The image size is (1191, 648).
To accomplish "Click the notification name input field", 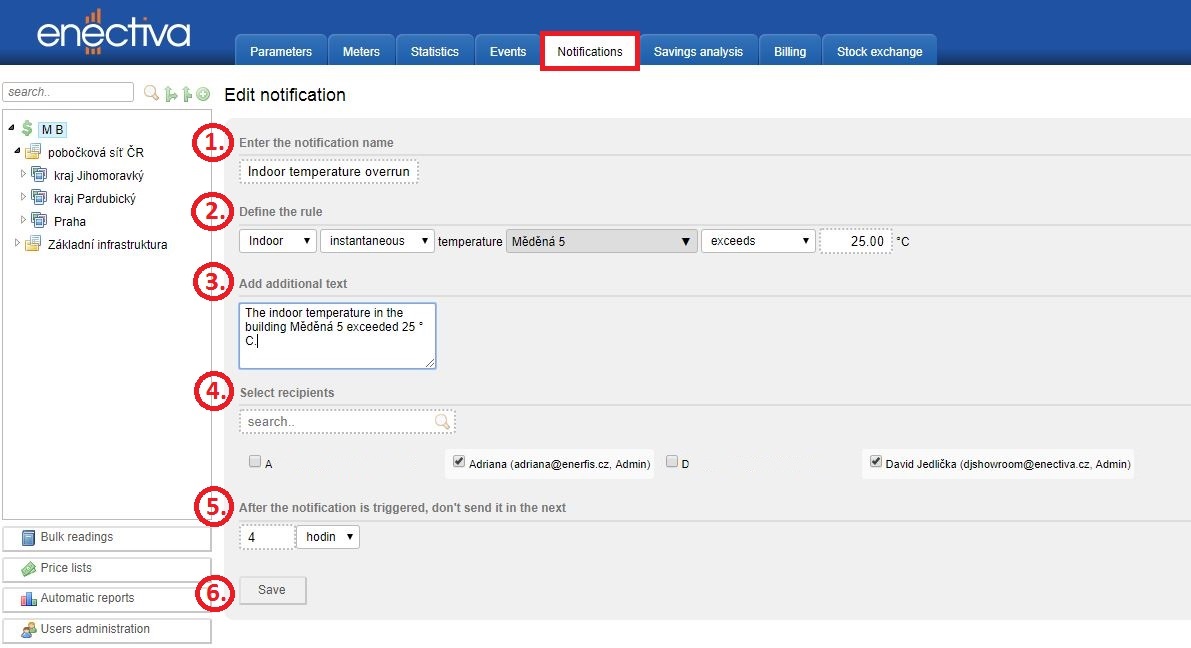I will 328,172.
